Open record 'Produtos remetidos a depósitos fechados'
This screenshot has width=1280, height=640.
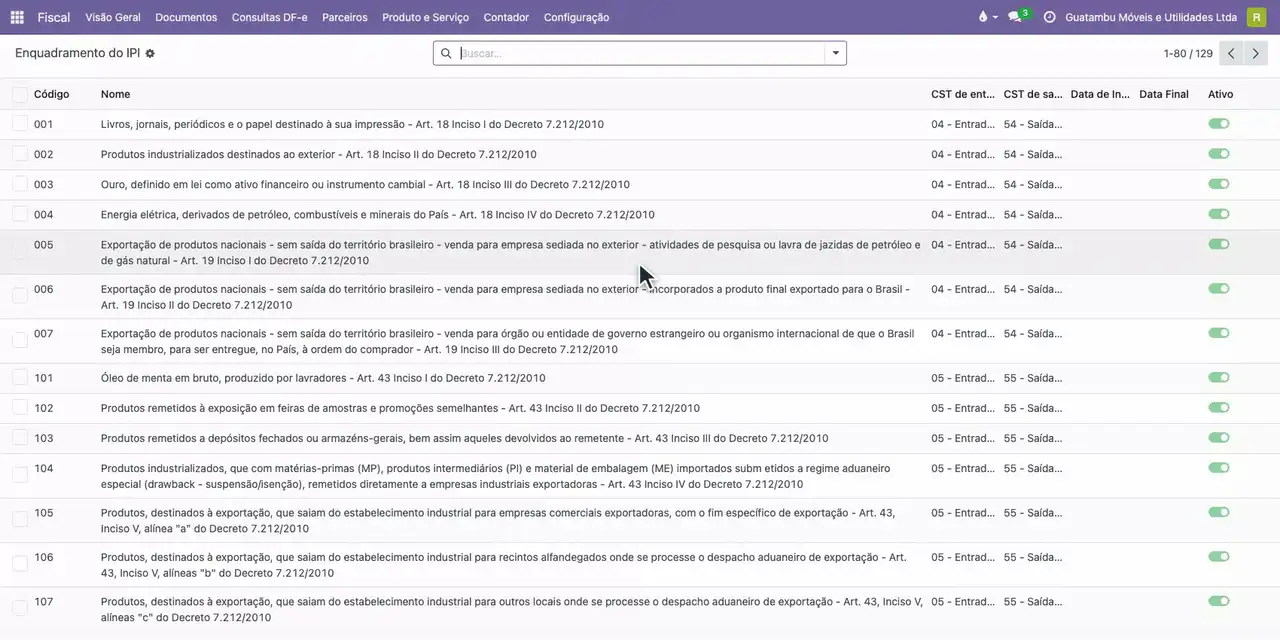[464, 438]
